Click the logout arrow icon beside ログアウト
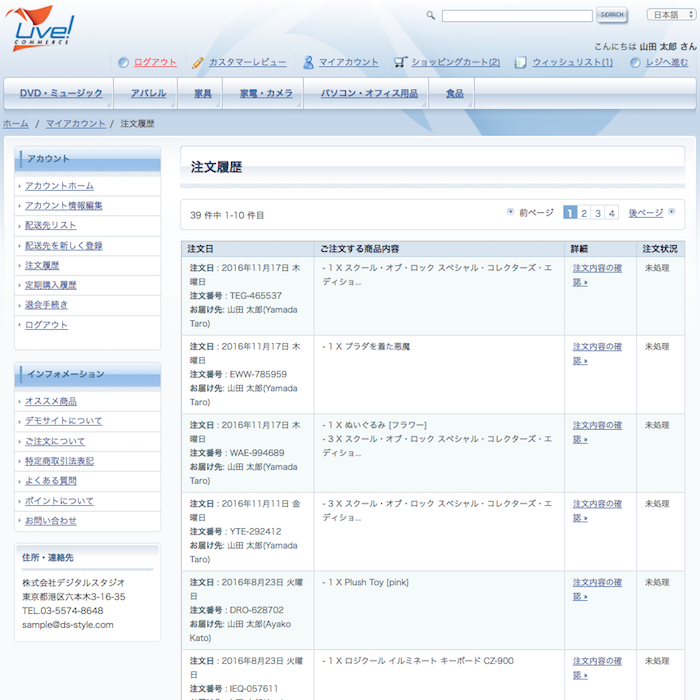The image size is (700, 700). pyautogui.click(x=123, y=63)
